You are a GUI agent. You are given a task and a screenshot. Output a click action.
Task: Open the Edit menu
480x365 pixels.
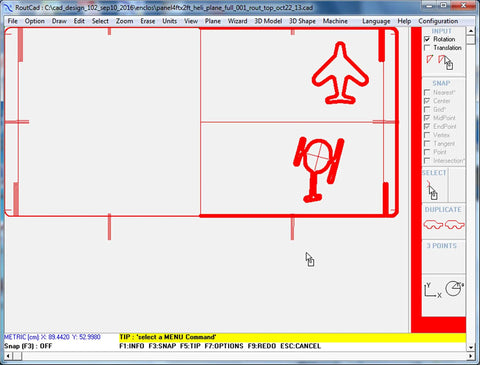[x=79, y=21]
